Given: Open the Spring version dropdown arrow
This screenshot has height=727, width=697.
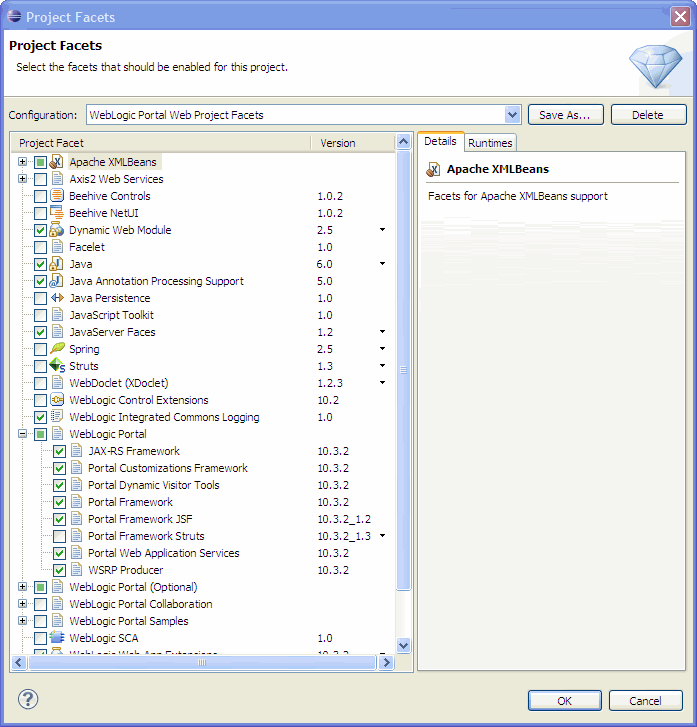Looking at the screenshot, I should pos(383,348).
